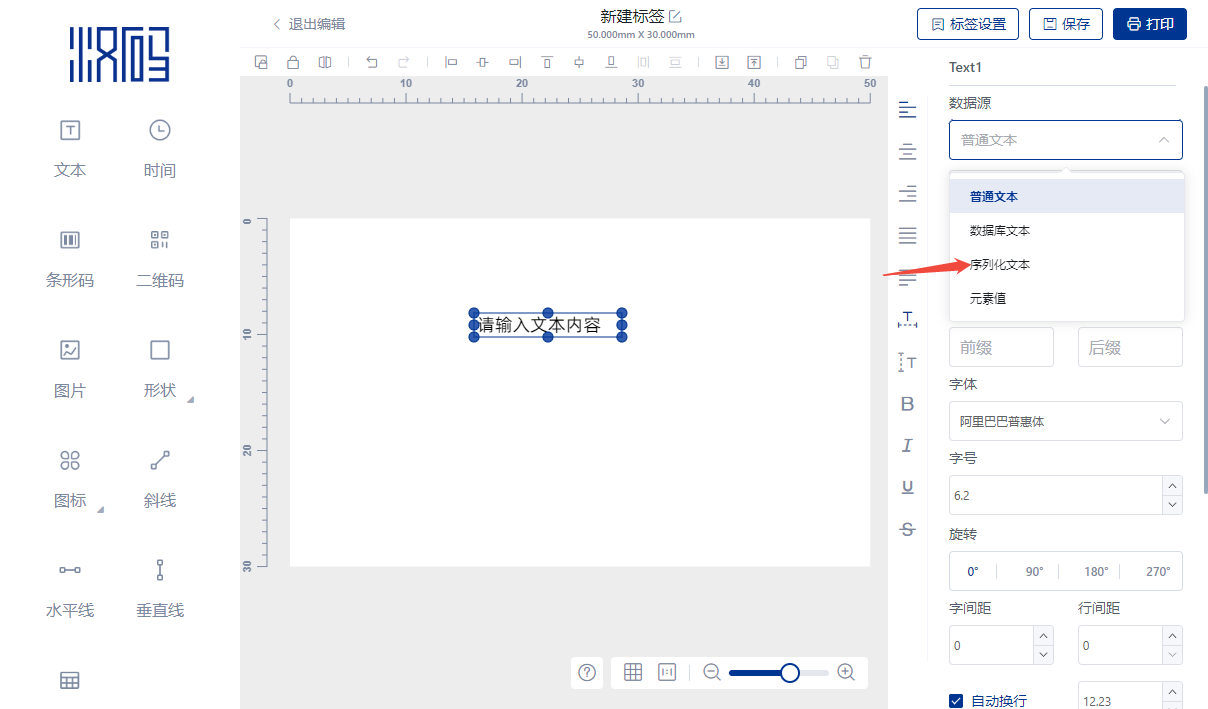Add a 时间 time element

(x=160, y=147)
